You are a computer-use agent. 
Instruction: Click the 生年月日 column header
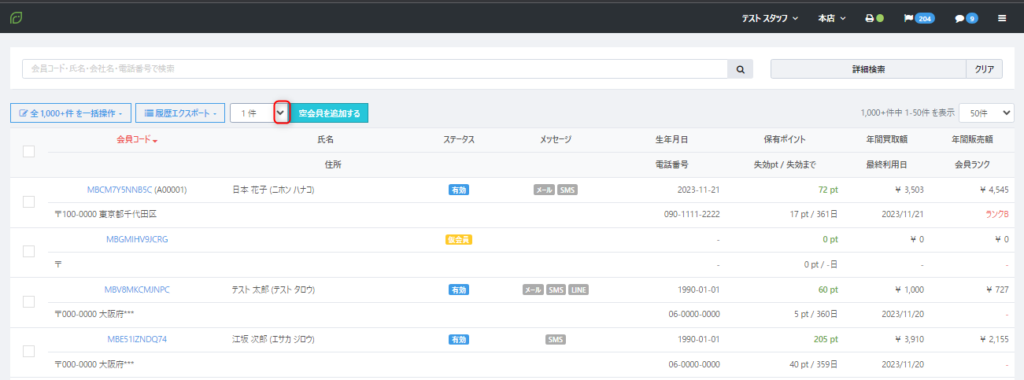672,140
